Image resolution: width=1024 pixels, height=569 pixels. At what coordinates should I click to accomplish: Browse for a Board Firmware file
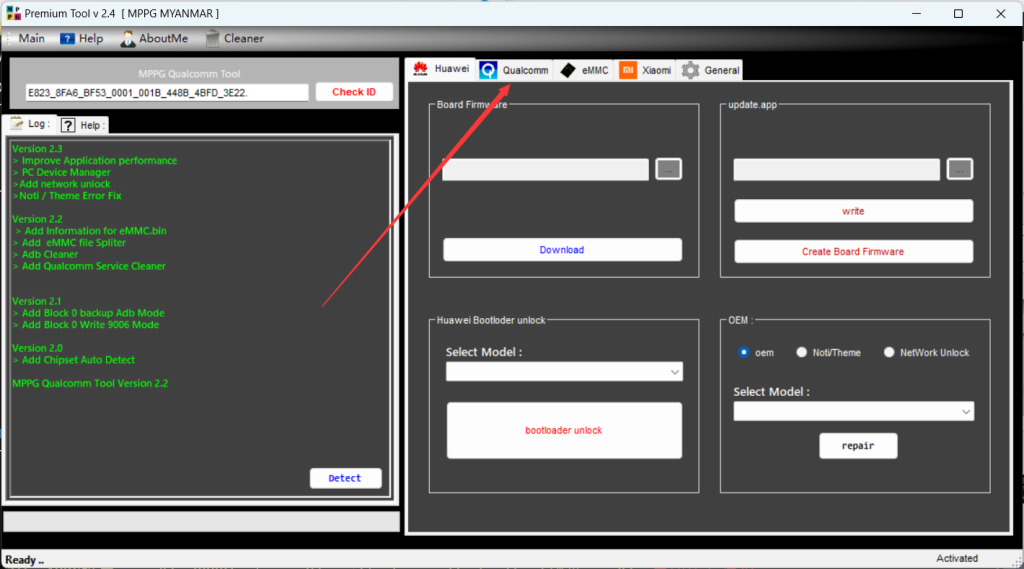668,169
